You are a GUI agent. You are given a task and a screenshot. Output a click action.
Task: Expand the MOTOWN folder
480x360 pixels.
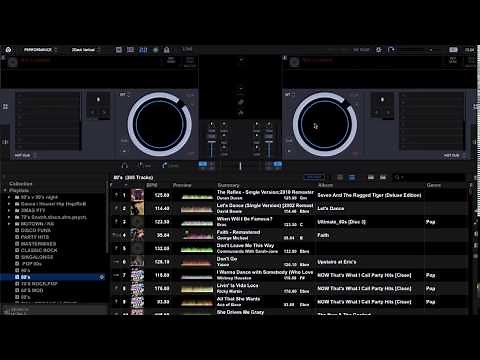9,224
